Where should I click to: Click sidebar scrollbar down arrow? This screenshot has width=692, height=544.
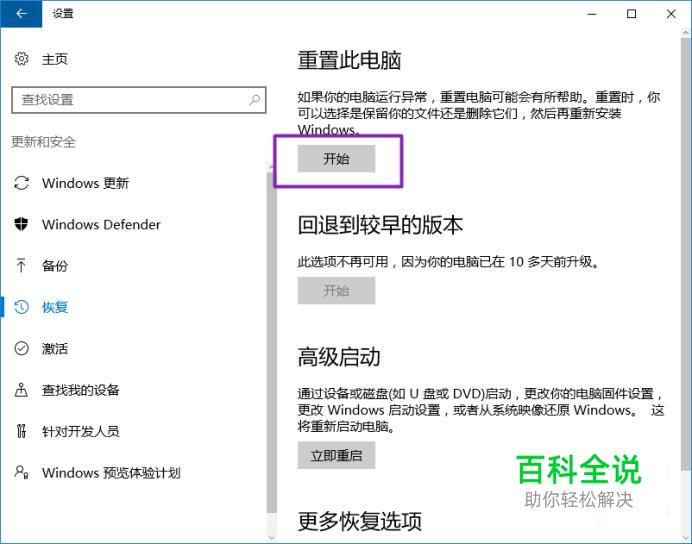pyautogui.click(x=271, y=538)
